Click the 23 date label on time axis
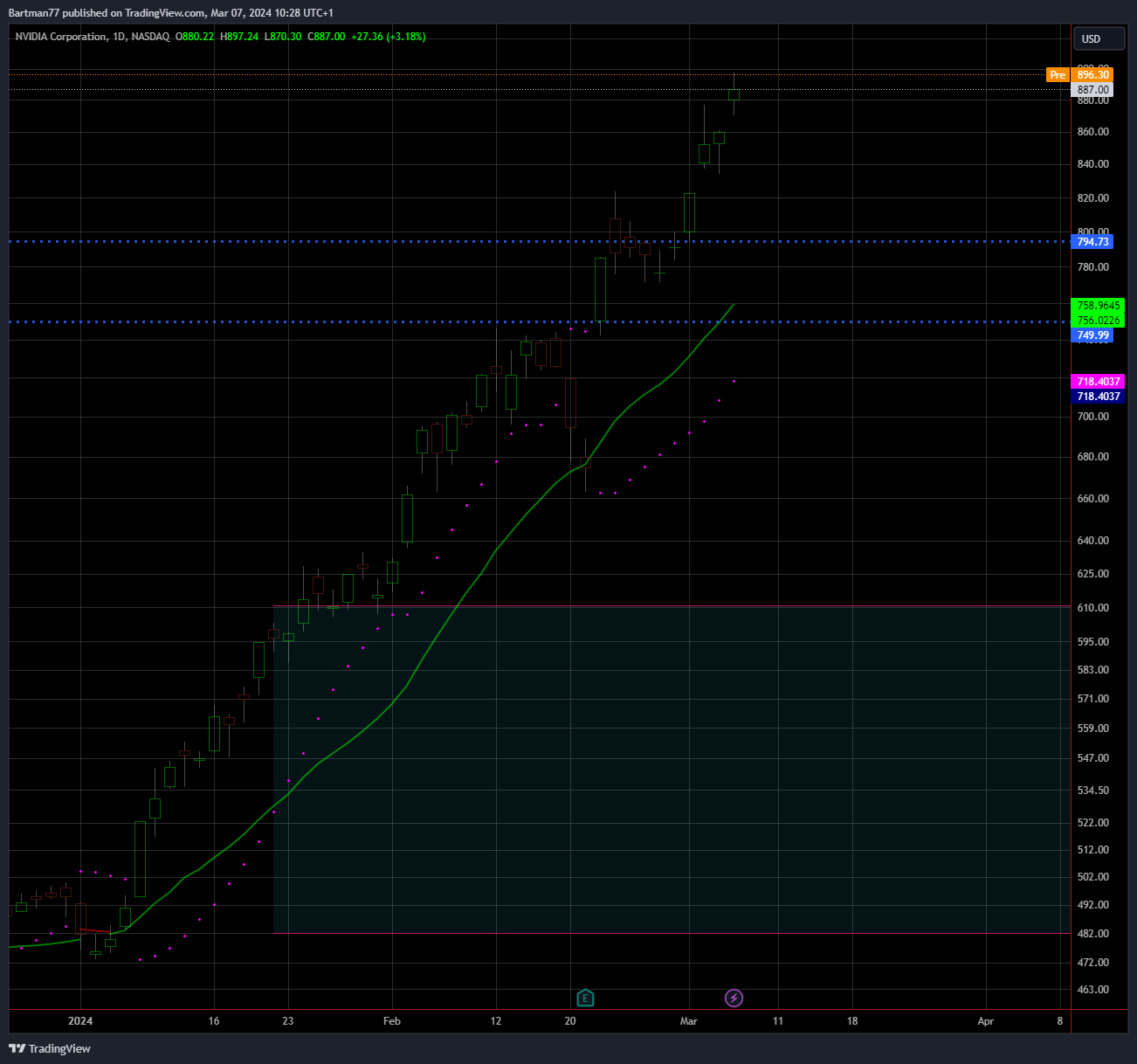The height and width of the screenshot is (1064, 1137). pos(288,1021)
